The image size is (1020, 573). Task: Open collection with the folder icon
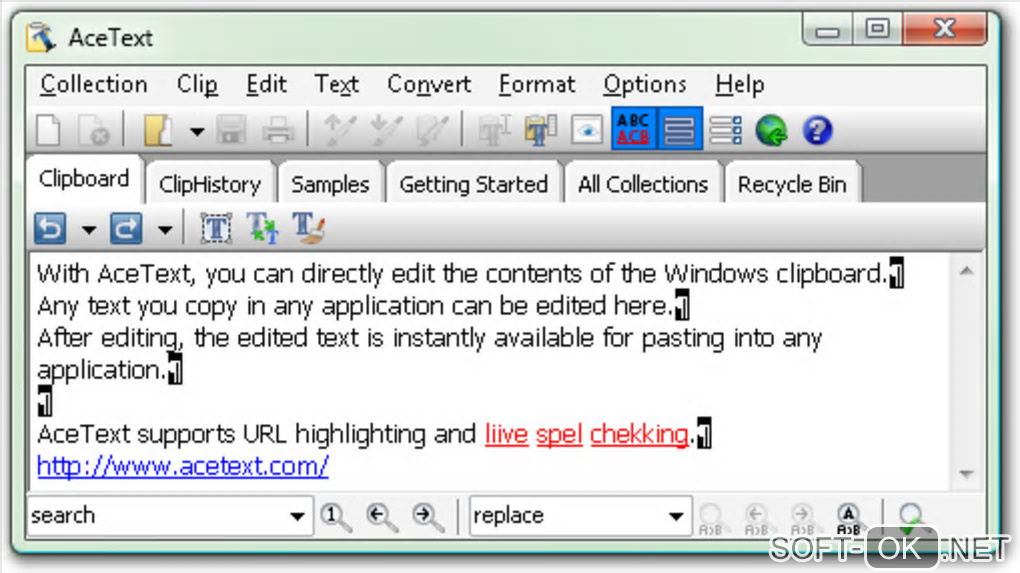click(157, 130)
